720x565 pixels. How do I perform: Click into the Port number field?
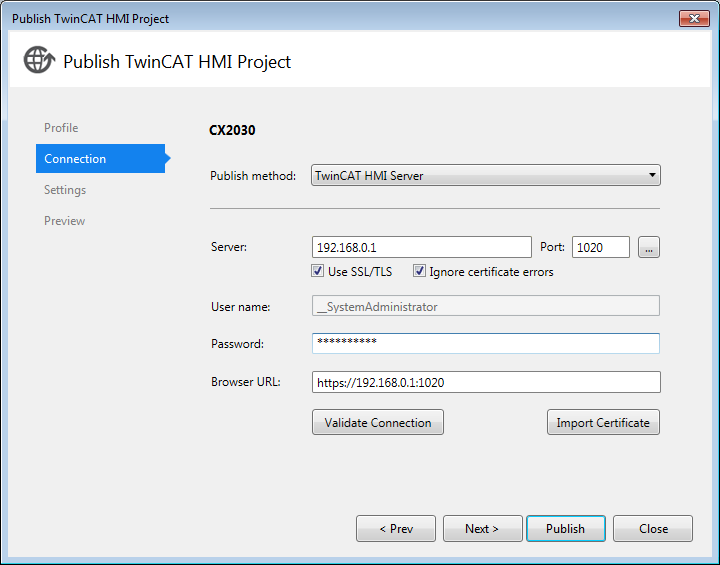coord(601,247)
